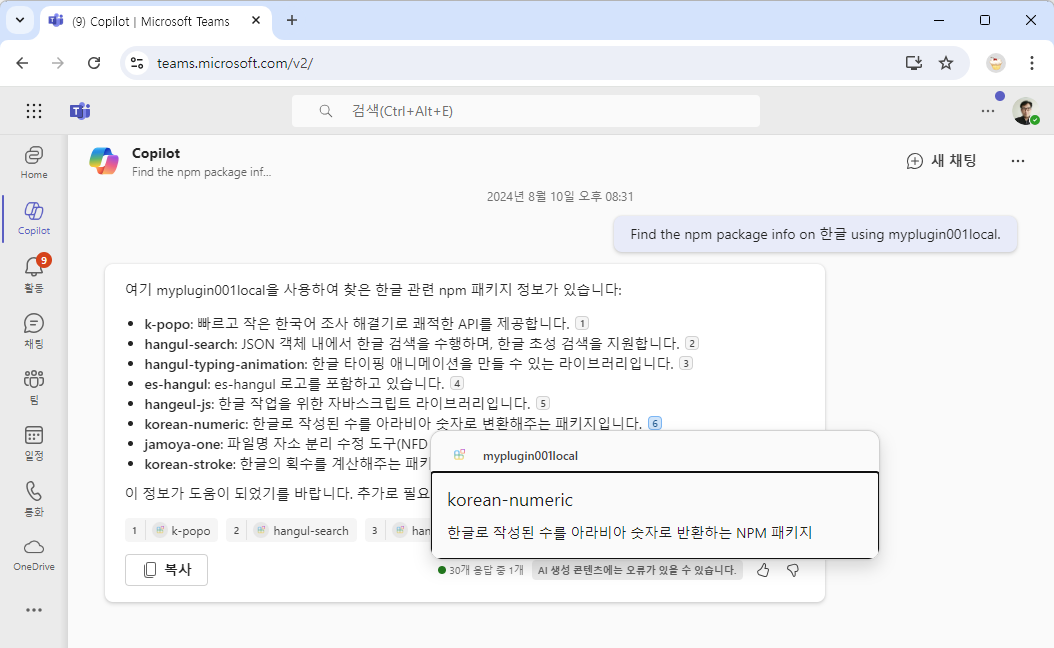Open the 팀 teams section
The height and width of the screenshot is (648, 1054).
coord(34,387)
